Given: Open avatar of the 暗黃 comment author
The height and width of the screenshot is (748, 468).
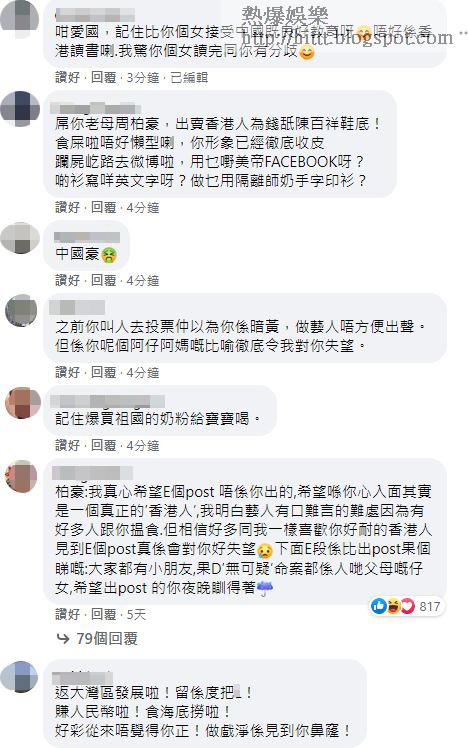Looking at the screenshot, I should coord(21,310).
